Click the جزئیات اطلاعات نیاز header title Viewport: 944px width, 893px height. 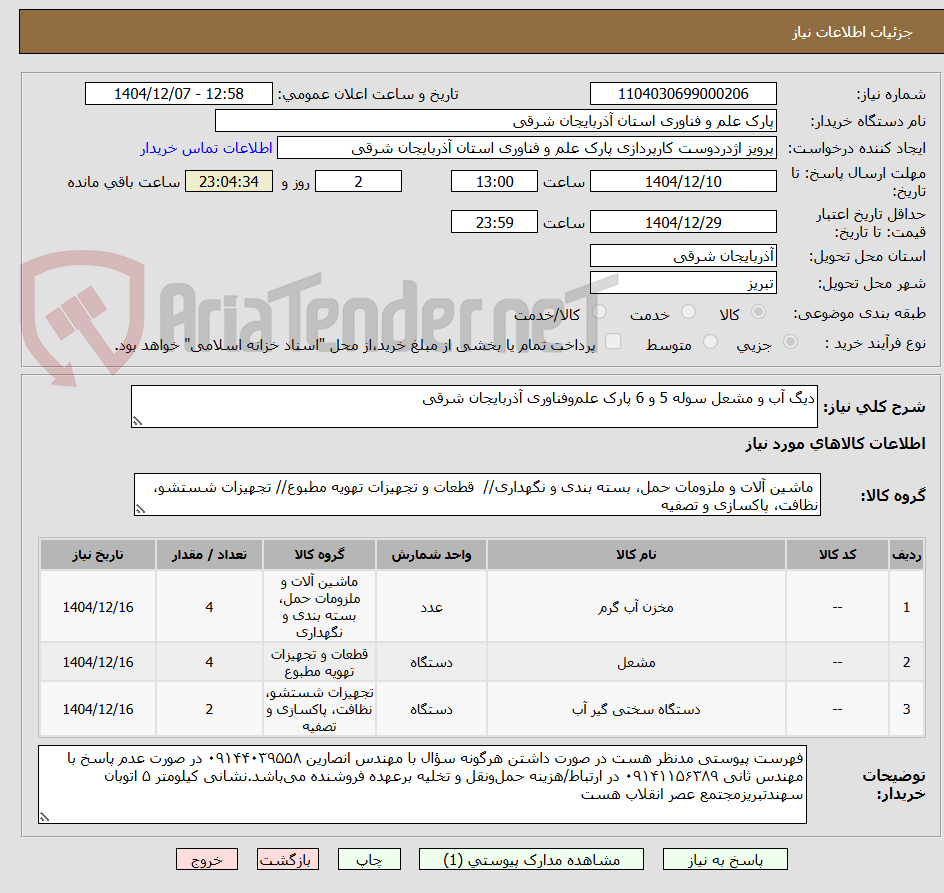[852, 32]
